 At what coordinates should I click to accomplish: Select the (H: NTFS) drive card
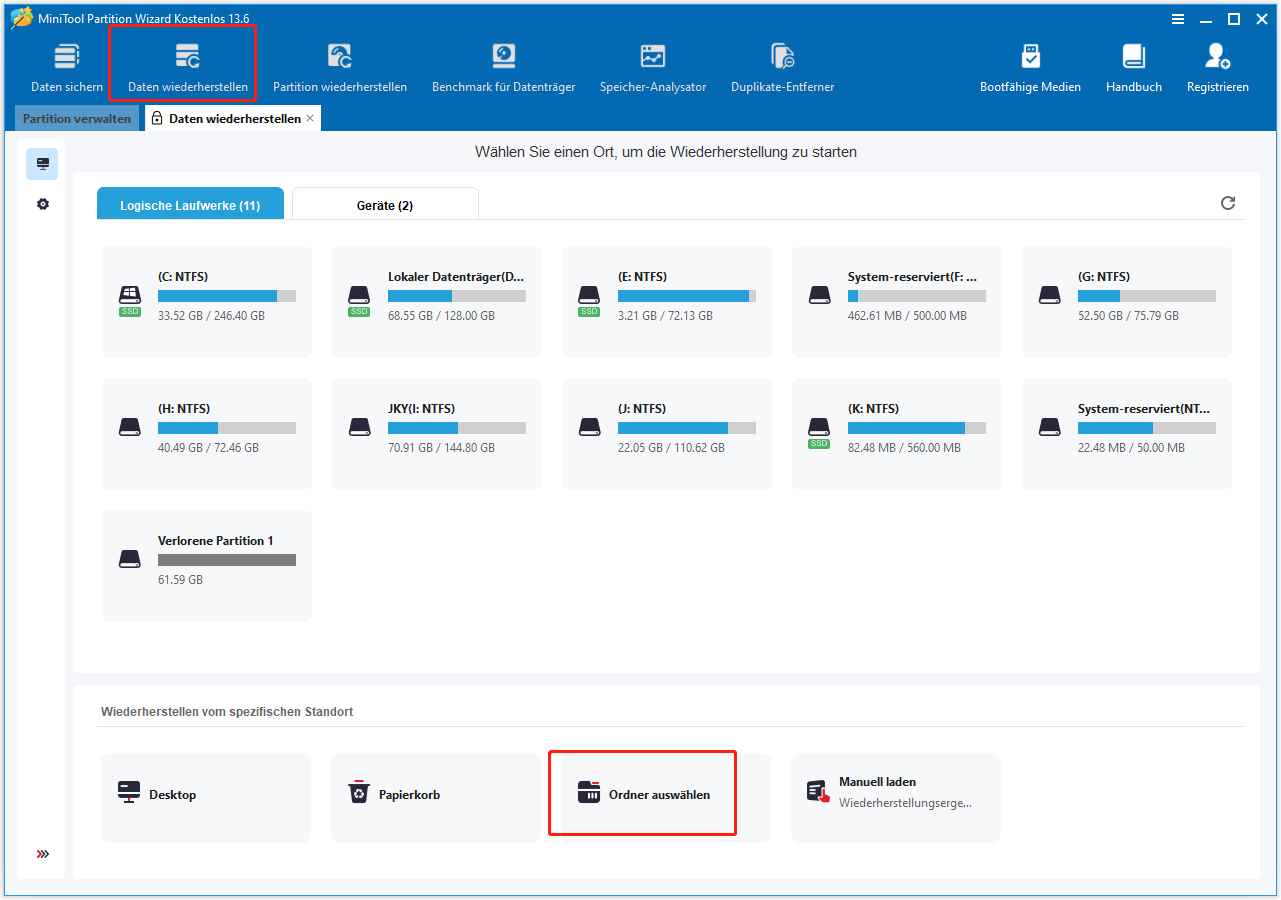pos(207,434)
